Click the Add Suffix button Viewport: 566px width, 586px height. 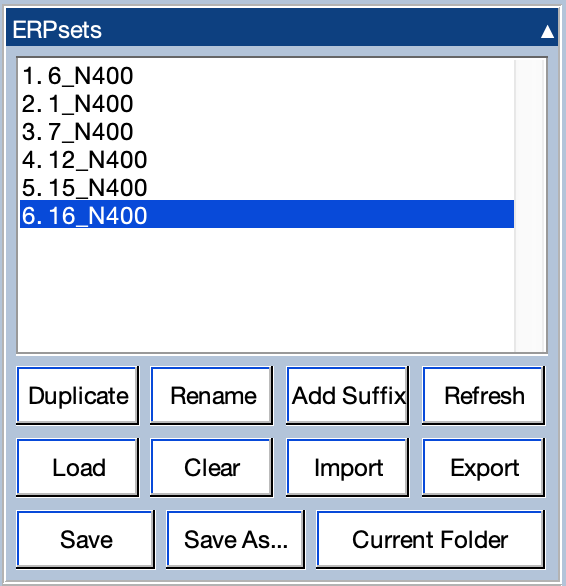point(348,396)
